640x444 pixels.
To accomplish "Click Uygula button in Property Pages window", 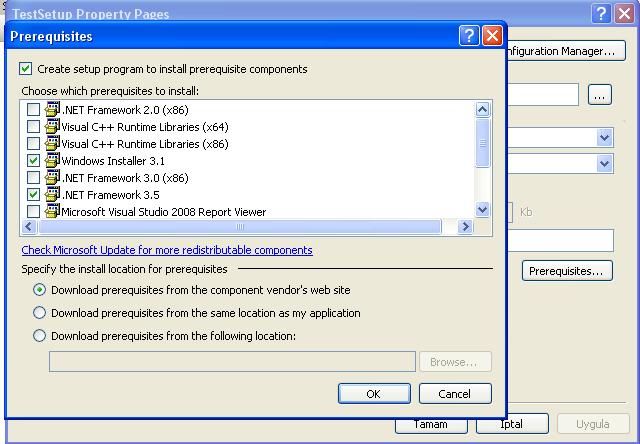I will (x=593, y=424).
